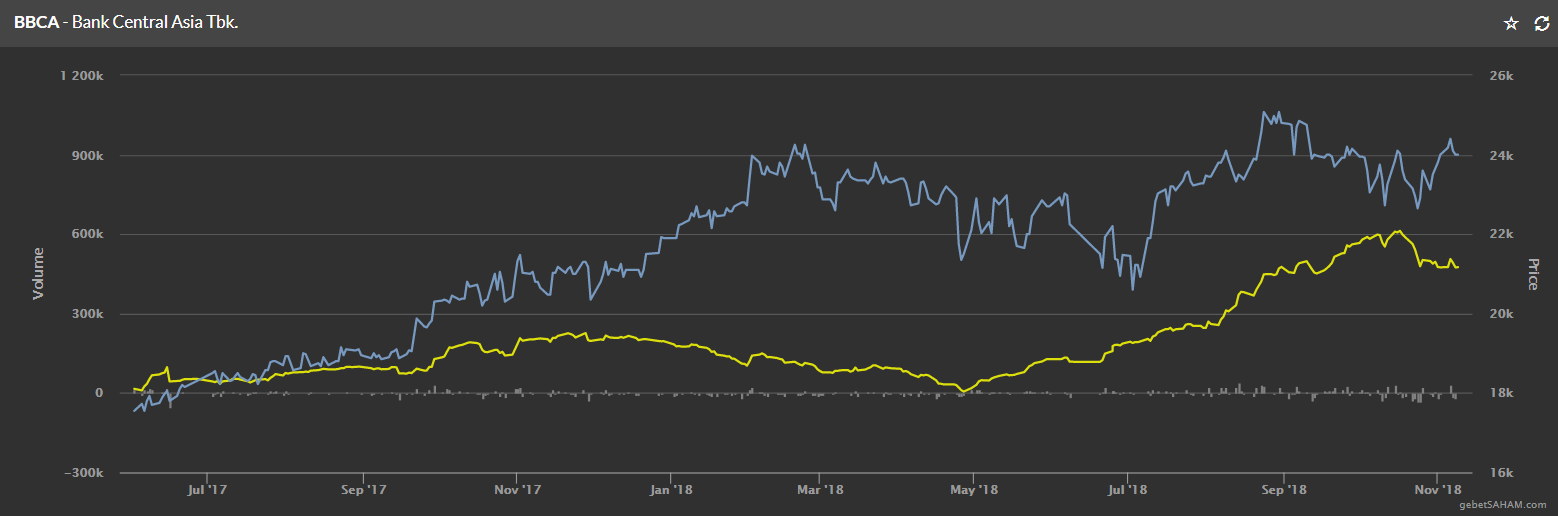Select the Nov '17 date label
Viewport: 1558px width, 516px height.
coord(517,489)
